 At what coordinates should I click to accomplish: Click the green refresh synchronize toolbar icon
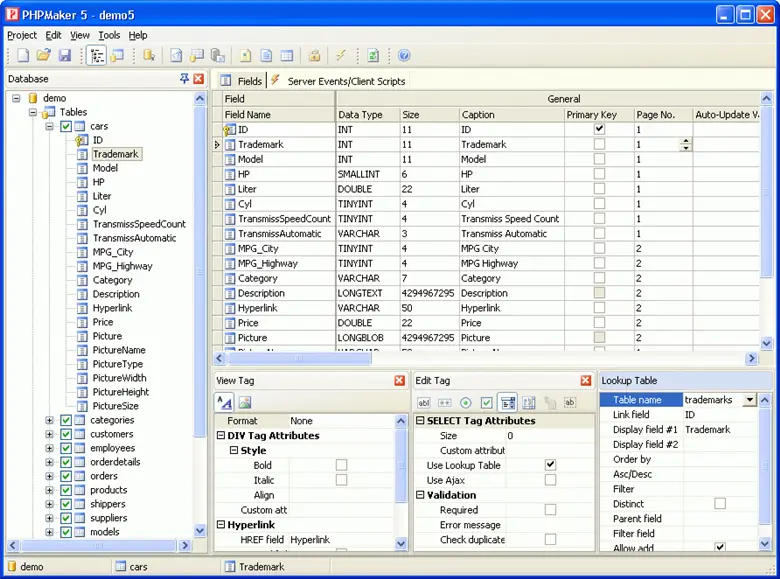[372, 56]
